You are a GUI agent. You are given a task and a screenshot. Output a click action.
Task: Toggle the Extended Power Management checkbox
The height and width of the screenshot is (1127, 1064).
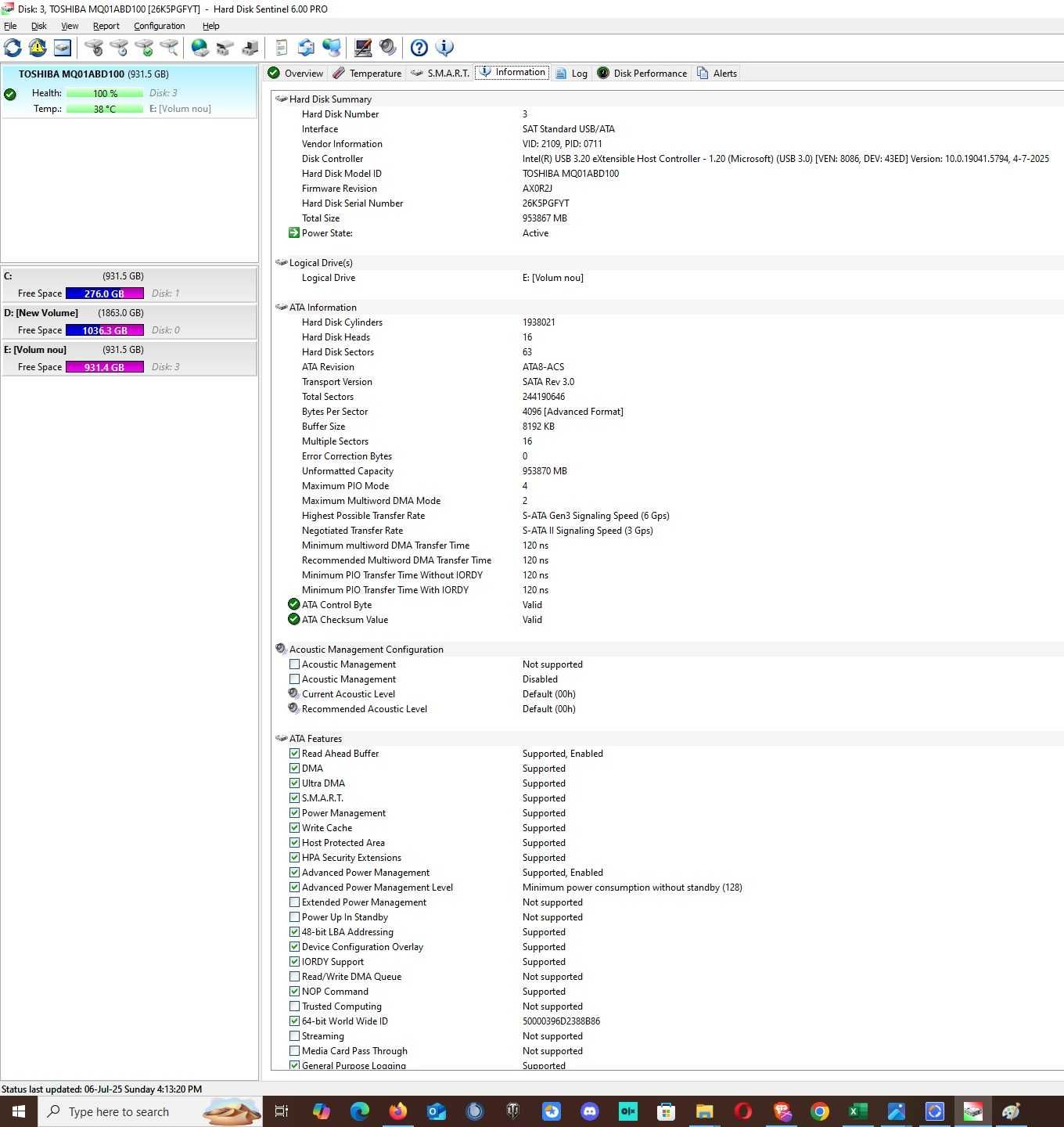point(294,902)
